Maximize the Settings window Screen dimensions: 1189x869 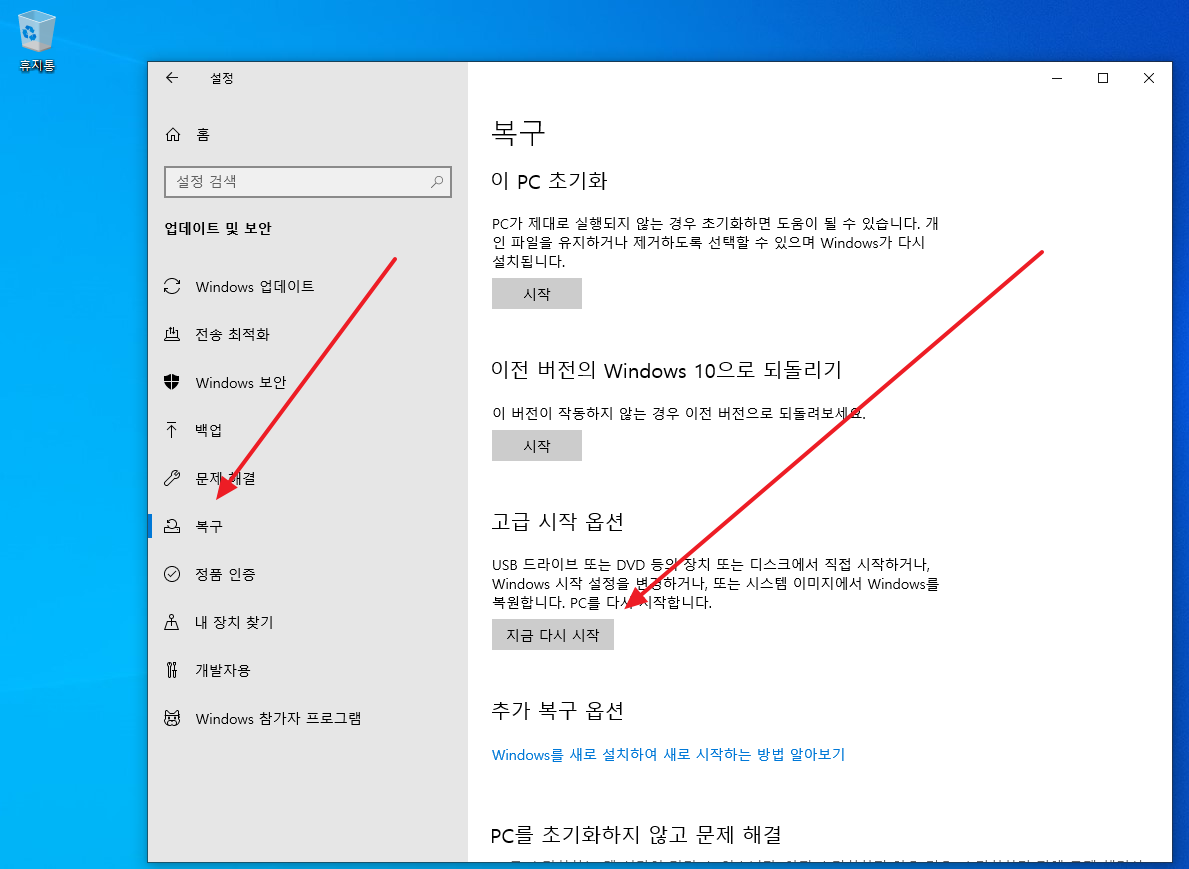tap(1103, 78)
